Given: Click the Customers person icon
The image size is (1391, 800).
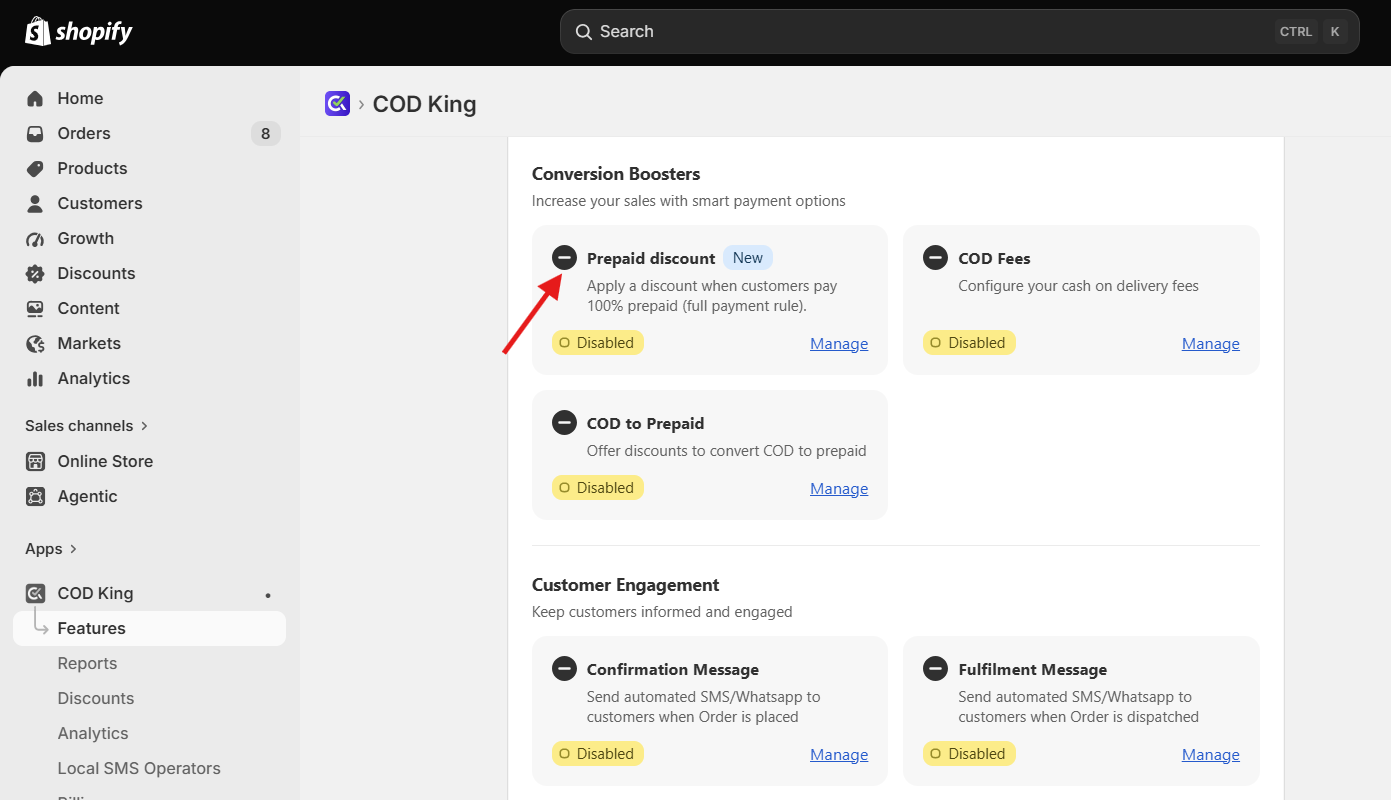Looking at the screenshot, I should (x=35, y=203).
